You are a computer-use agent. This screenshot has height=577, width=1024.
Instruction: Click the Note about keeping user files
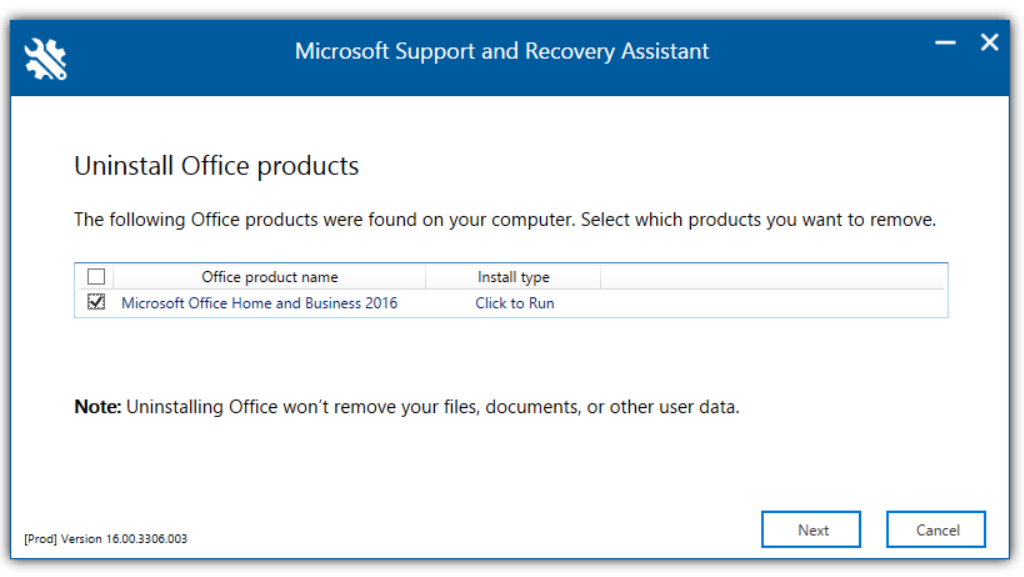coord(406,406)
